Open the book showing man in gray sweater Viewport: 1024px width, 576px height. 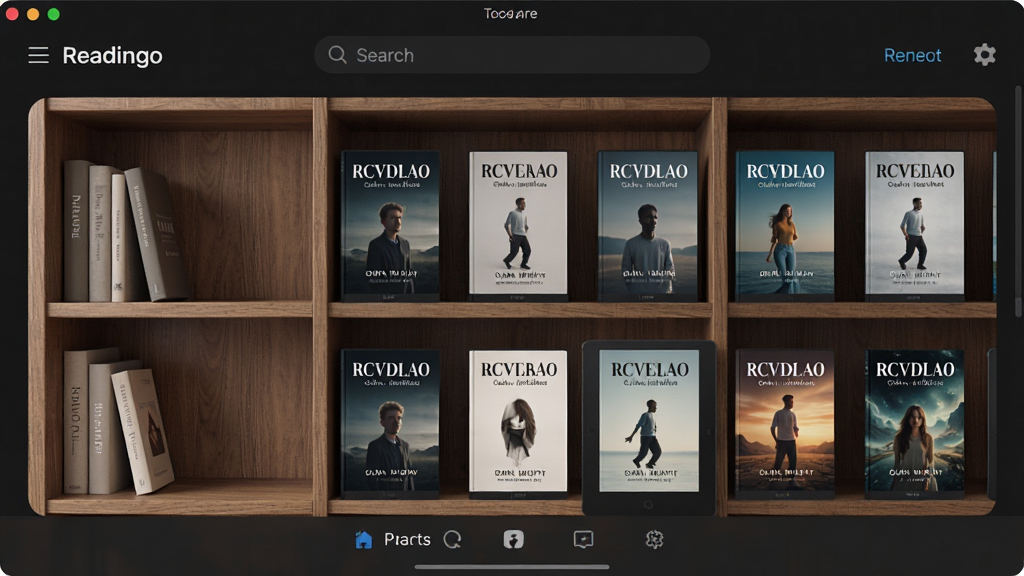648,225
